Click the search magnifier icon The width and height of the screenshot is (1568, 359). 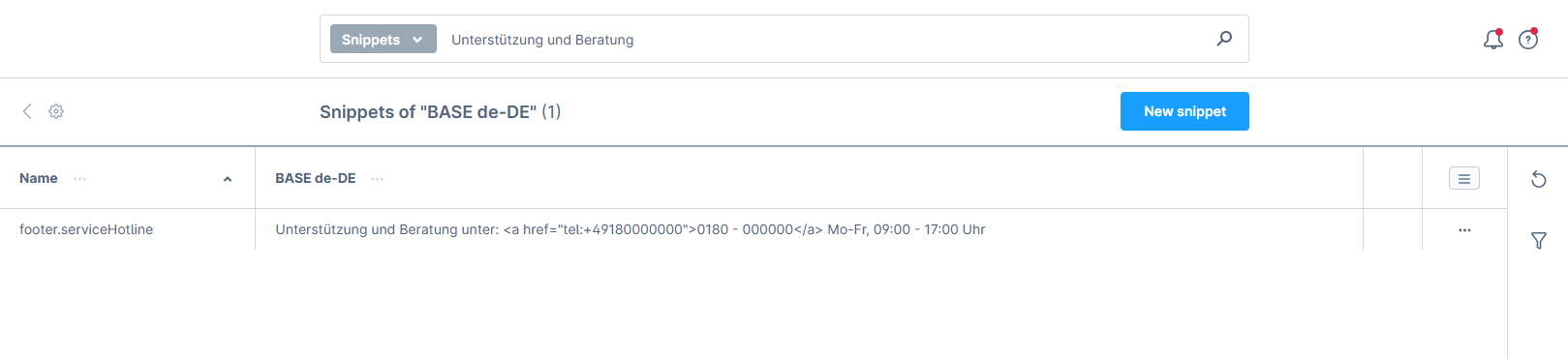click(1224, 39)
